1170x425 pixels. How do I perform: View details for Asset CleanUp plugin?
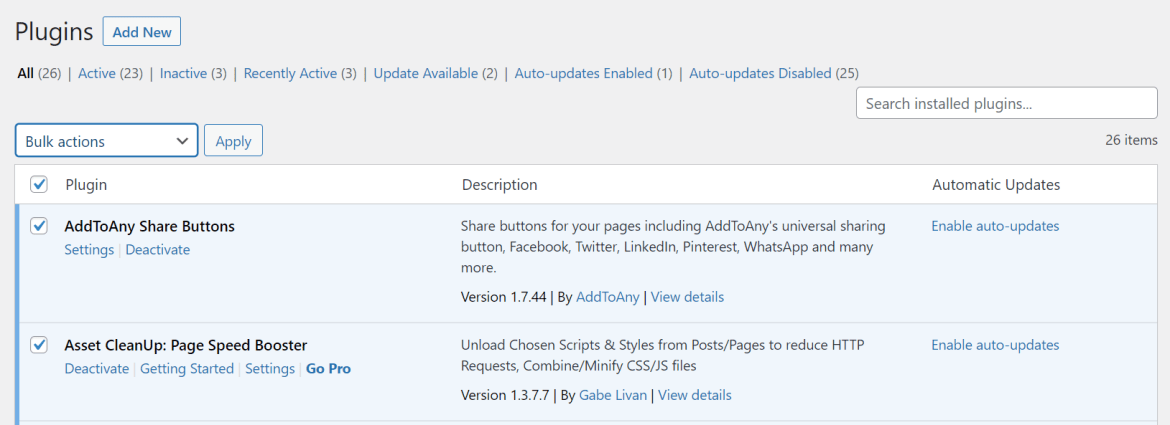click(x=694, y=395)
